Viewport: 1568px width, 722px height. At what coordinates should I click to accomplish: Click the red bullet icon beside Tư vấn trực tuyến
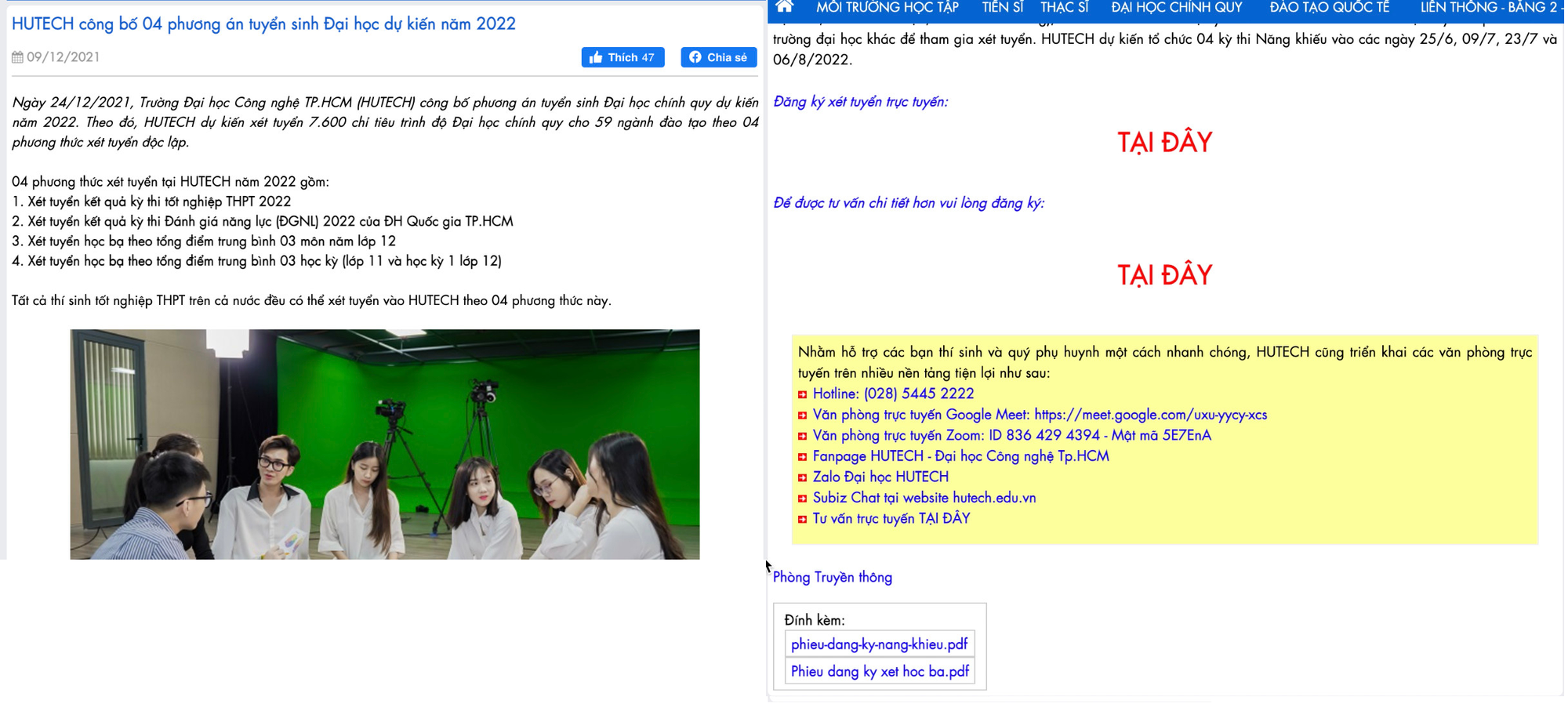[x=802, y=519]
